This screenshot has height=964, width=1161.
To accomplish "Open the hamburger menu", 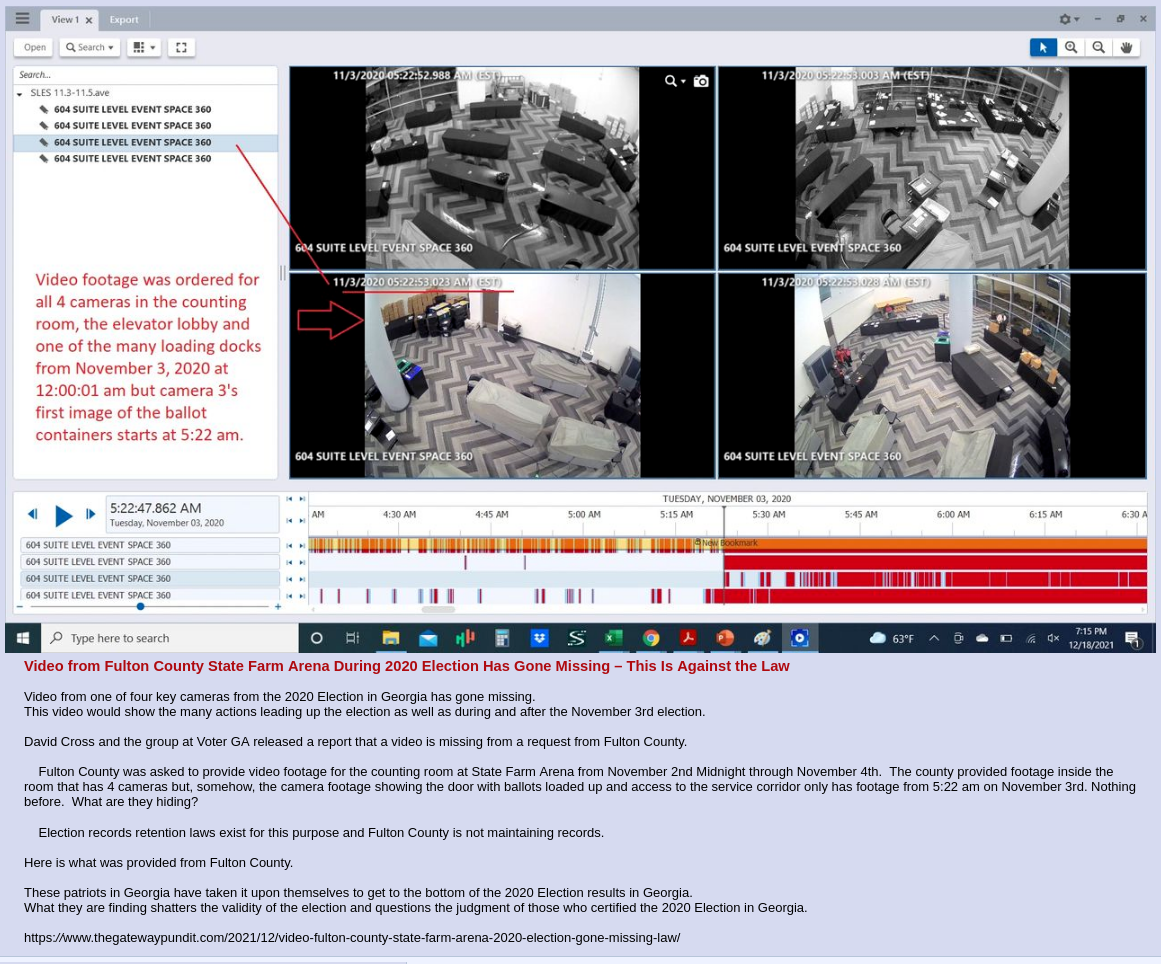I will click(22, 19).
